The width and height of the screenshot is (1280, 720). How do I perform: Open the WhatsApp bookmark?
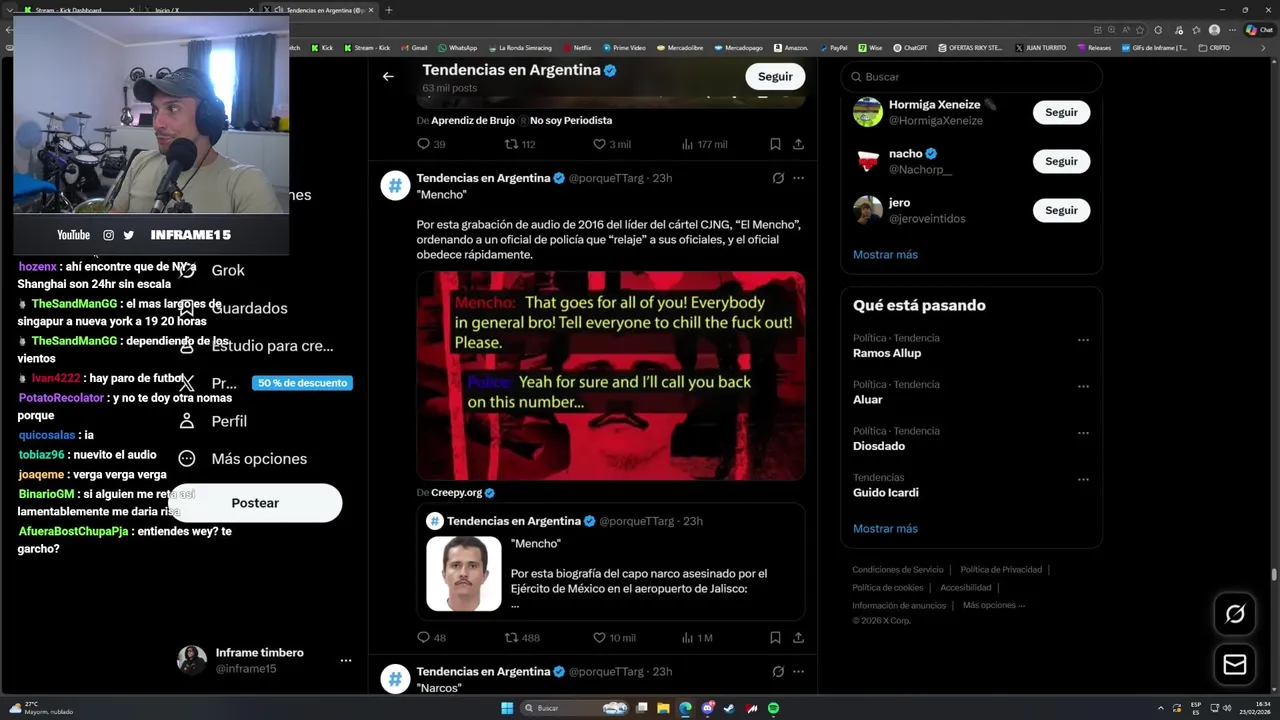pos(458,47)
